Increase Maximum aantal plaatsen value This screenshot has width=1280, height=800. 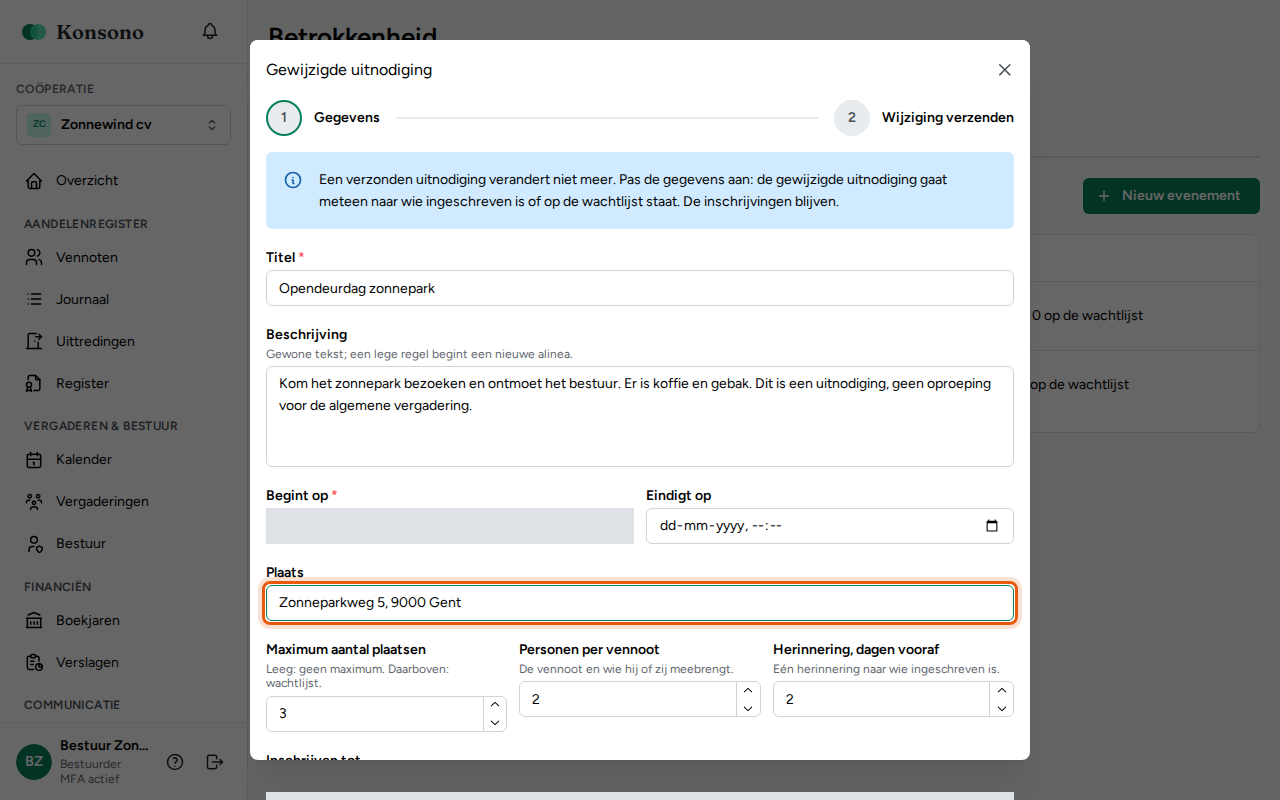point(494,705)
